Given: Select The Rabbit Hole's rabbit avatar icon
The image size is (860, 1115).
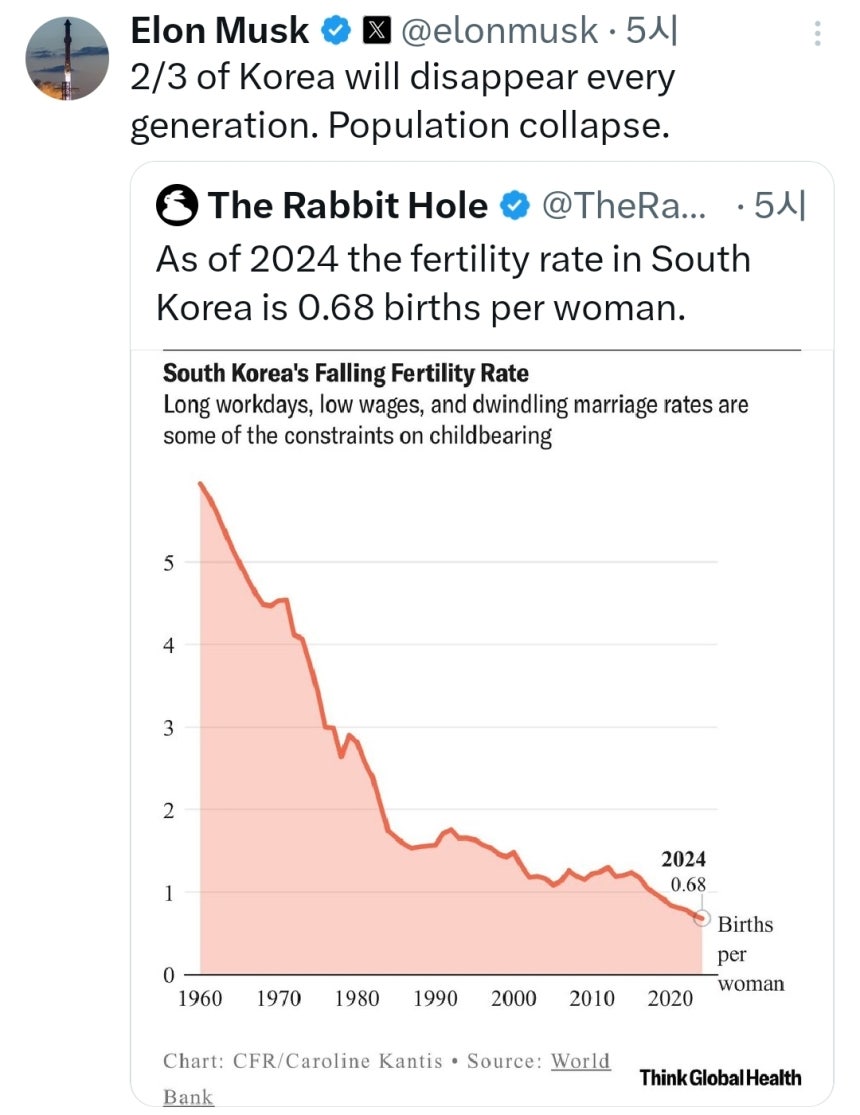Looking at the screenshot, I should [175, 205].
